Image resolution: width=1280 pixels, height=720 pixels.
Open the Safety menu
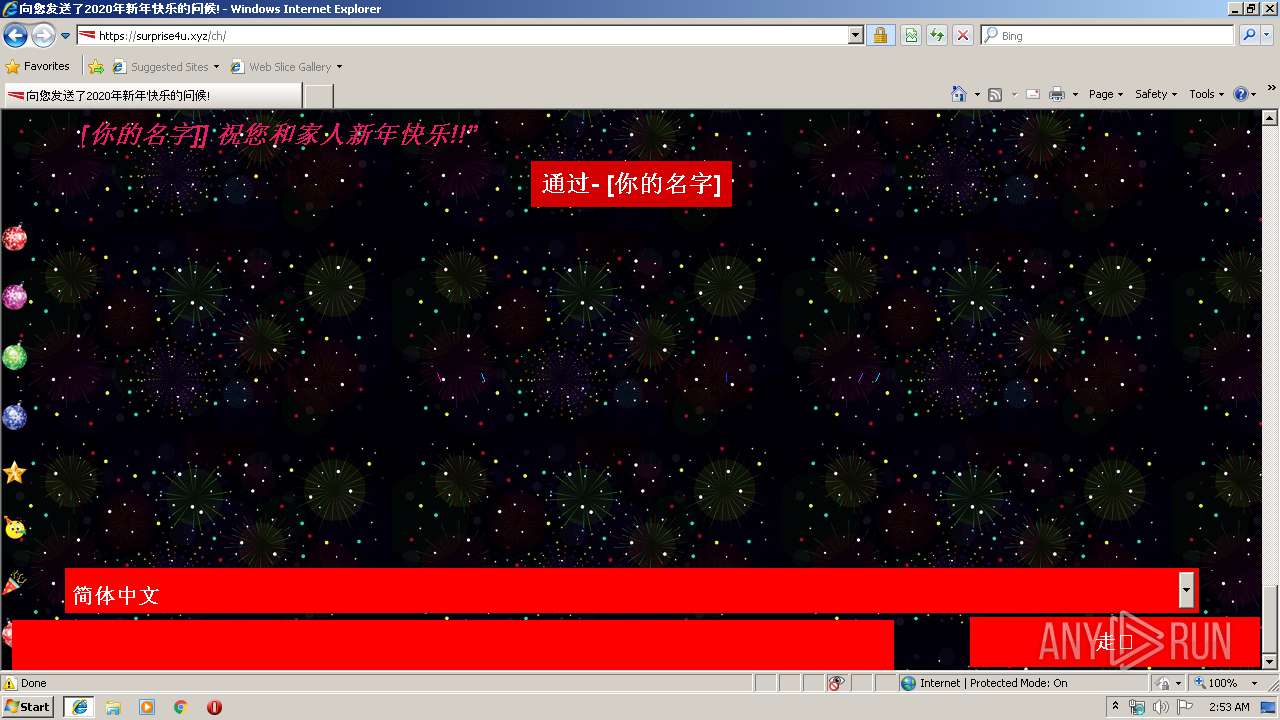[1156, 94]
